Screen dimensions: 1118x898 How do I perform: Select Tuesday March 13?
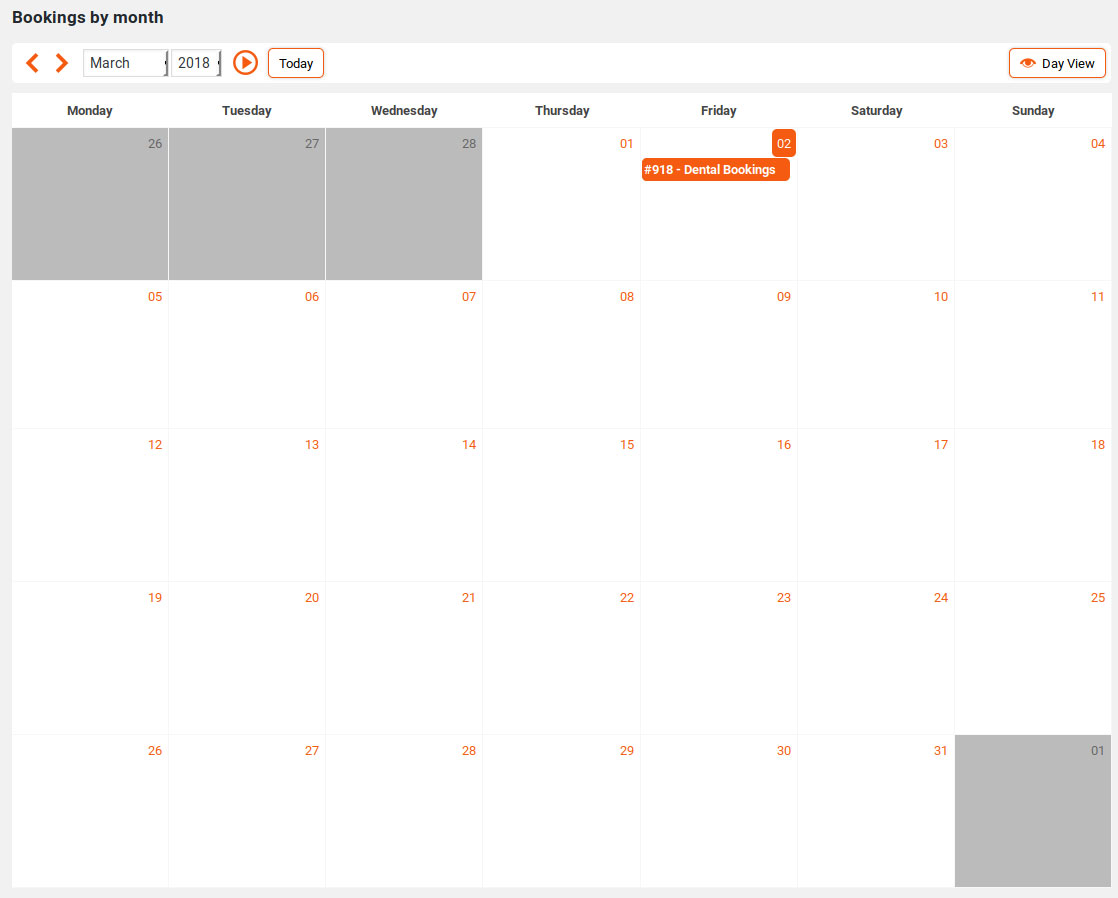tap(247, 505)
